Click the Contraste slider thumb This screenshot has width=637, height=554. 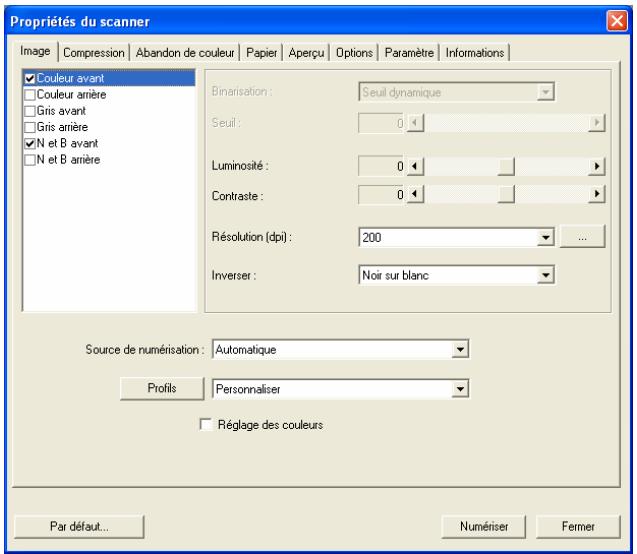(x=506, y=194)
